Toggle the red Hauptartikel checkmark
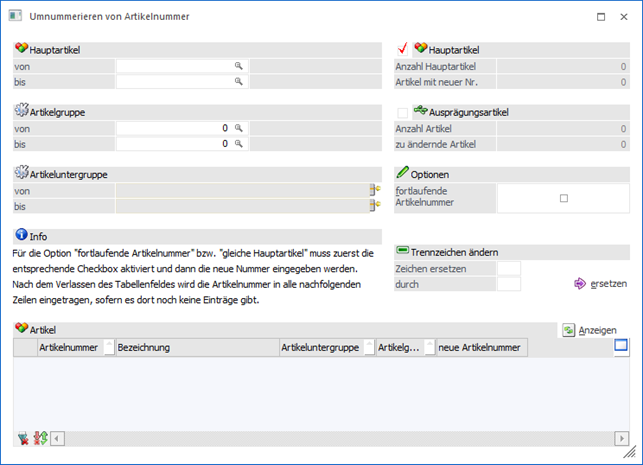Screen dimensions: 643x465 click(403, 48)
